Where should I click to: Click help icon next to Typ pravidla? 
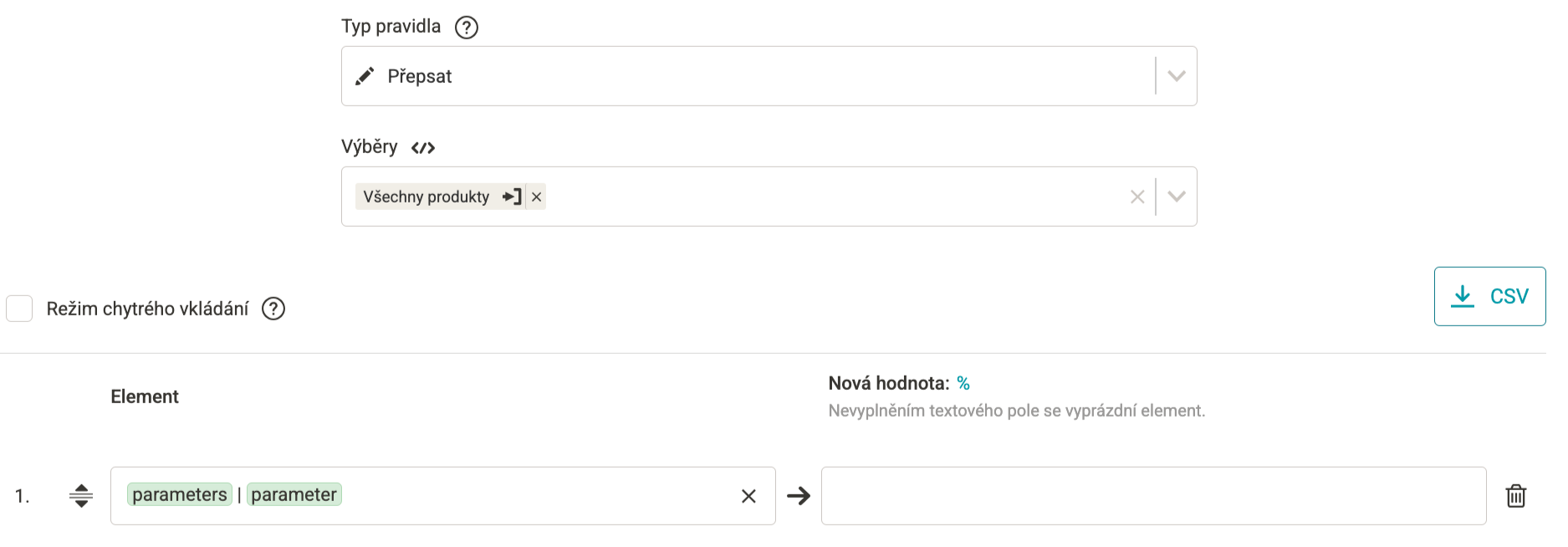click(466, 28)
